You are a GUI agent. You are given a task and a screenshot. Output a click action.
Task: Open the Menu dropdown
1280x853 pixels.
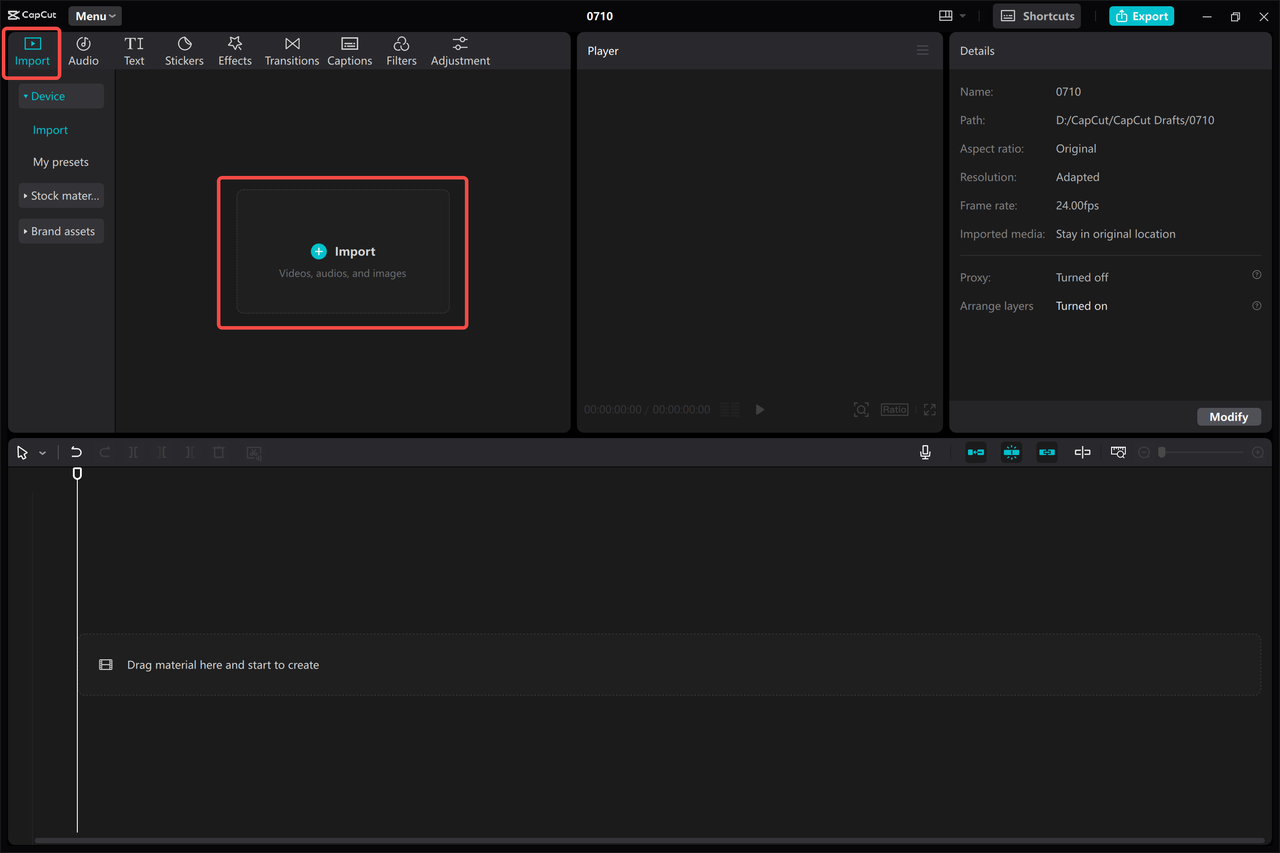[x=94, y=15]
